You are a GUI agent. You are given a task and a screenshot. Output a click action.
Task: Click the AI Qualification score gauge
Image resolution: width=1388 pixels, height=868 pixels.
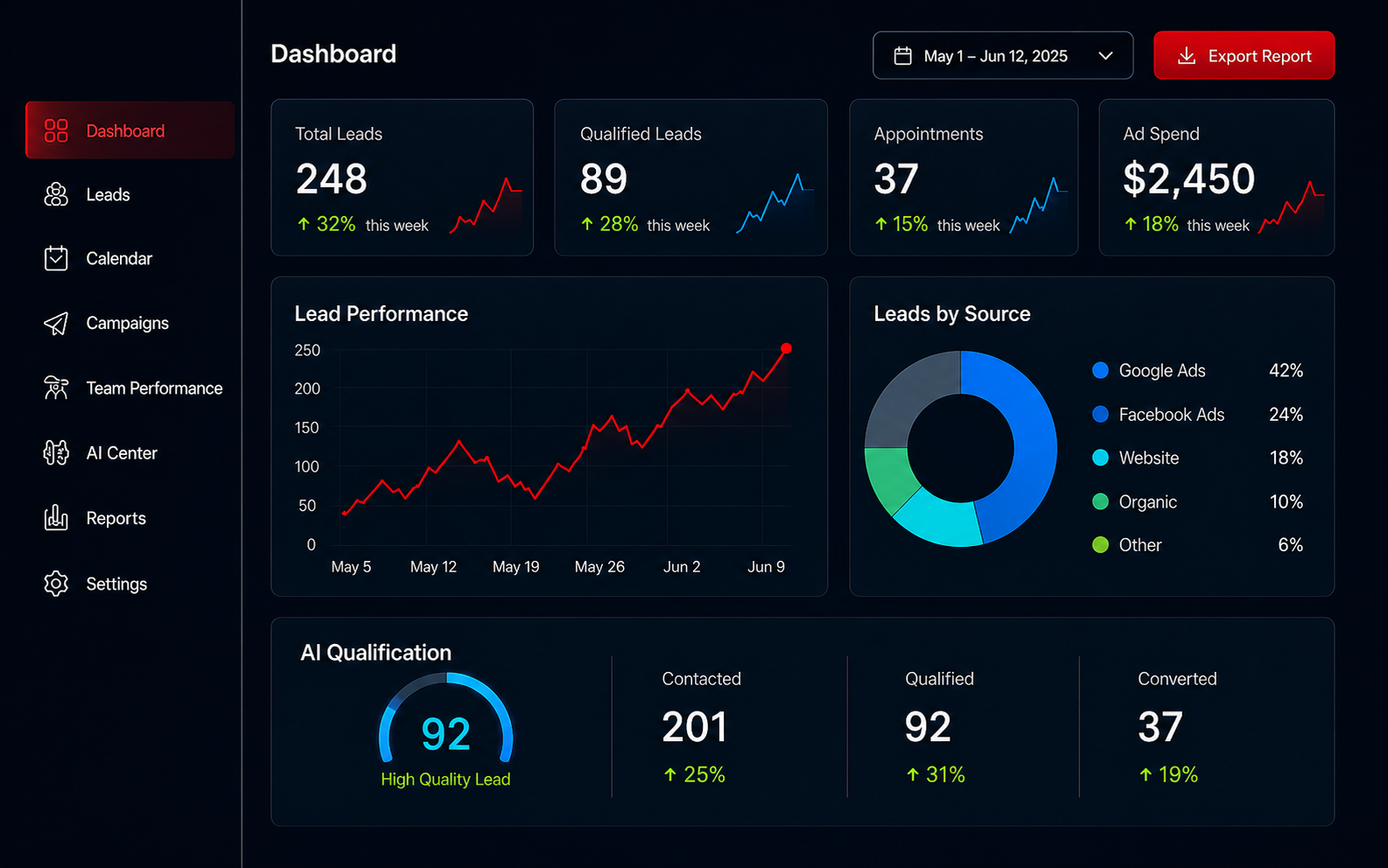tap(445, 719)
